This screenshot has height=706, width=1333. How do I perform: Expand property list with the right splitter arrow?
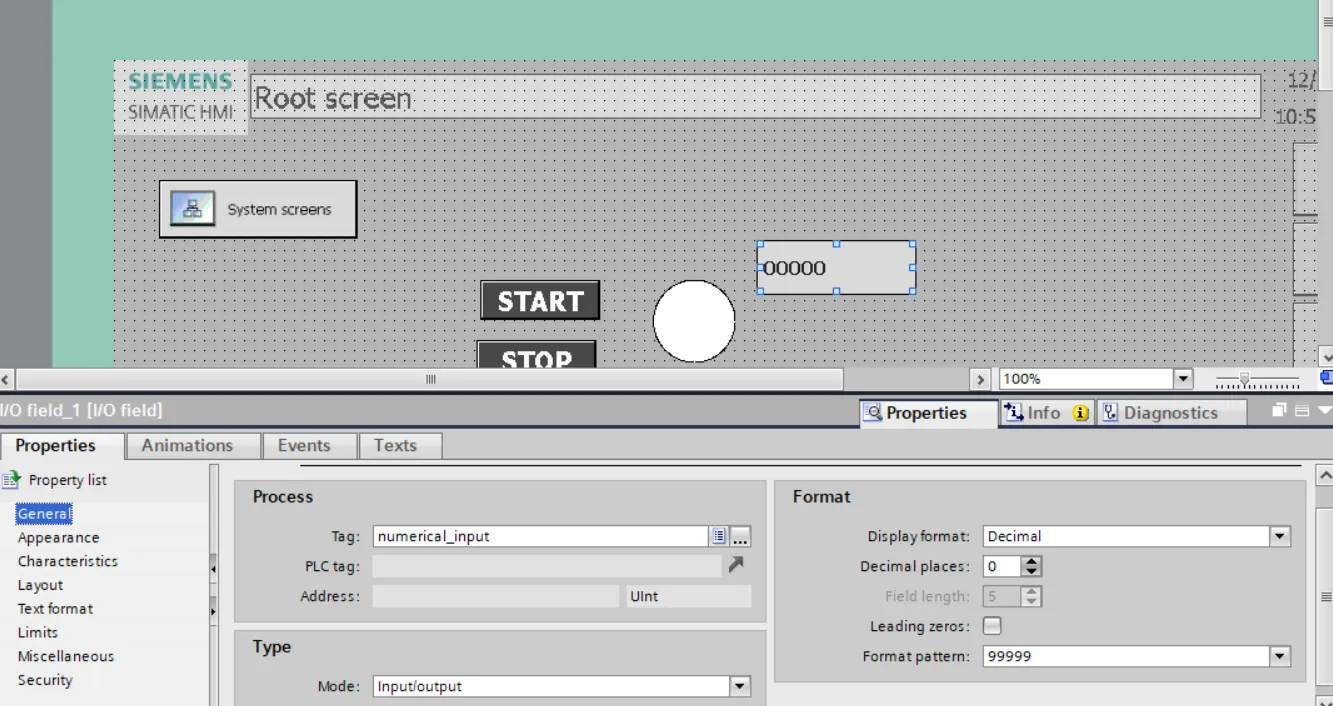(213, 610)
